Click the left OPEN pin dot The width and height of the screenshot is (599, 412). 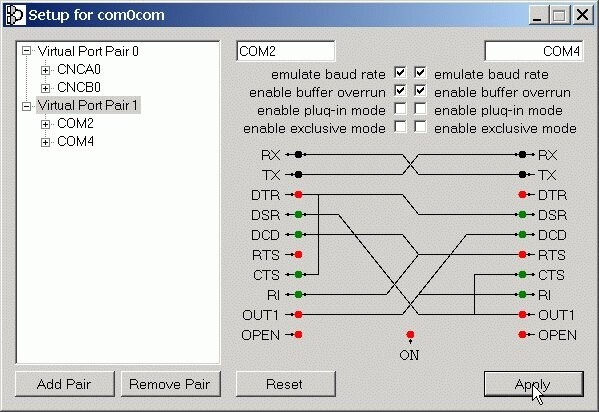click(x=298, y=334)
